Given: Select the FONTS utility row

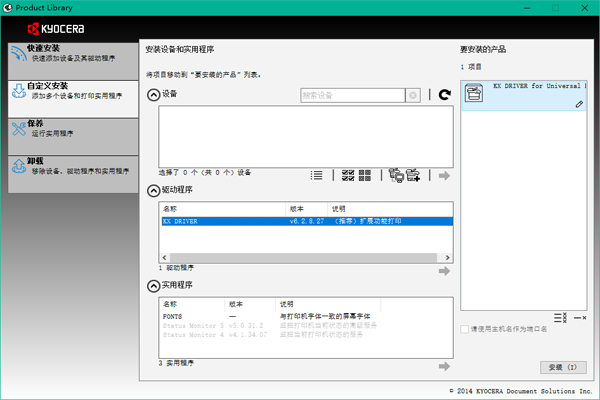Looking at the screenshot, I should coord(268,317).
